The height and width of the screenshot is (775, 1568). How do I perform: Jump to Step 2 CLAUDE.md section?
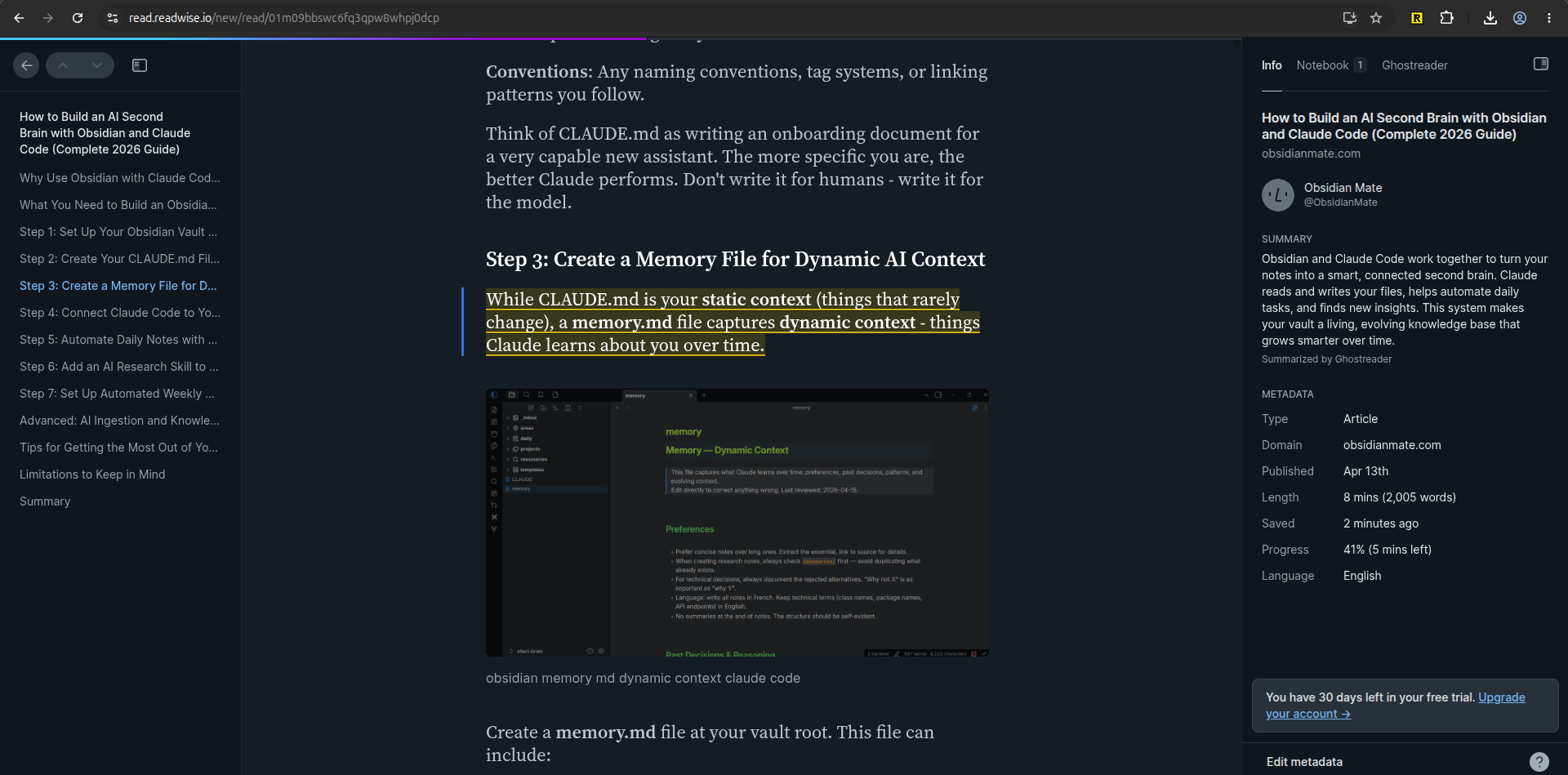pos(119,259)
